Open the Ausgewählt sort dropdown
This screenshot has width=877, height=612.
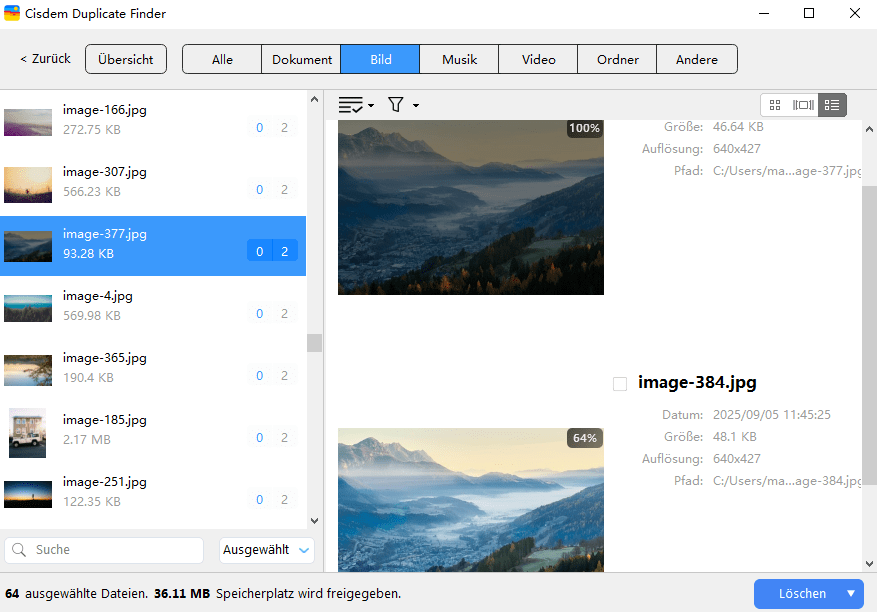(267, 550)
